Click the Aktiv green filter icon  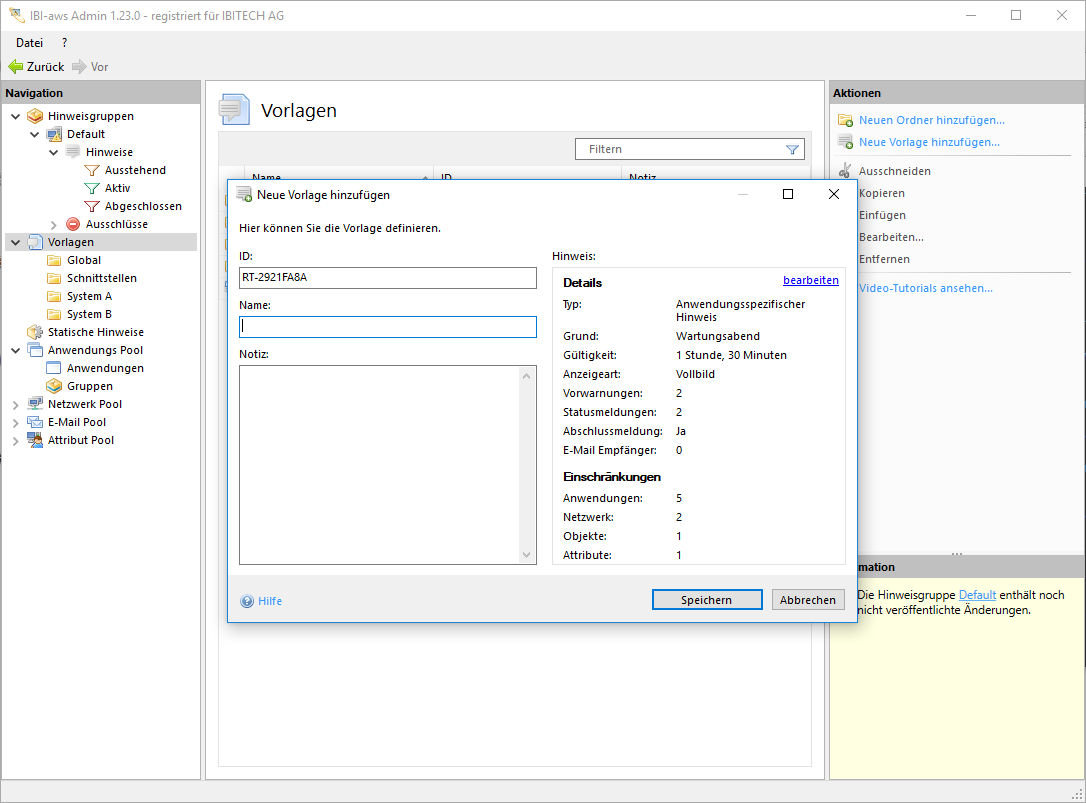pos(92,188)
